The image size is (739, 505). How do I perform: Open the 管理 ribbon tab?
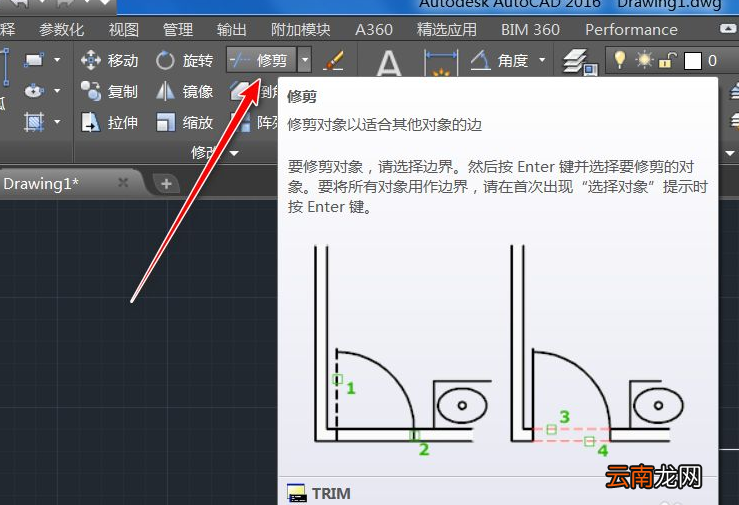point(178,30)
